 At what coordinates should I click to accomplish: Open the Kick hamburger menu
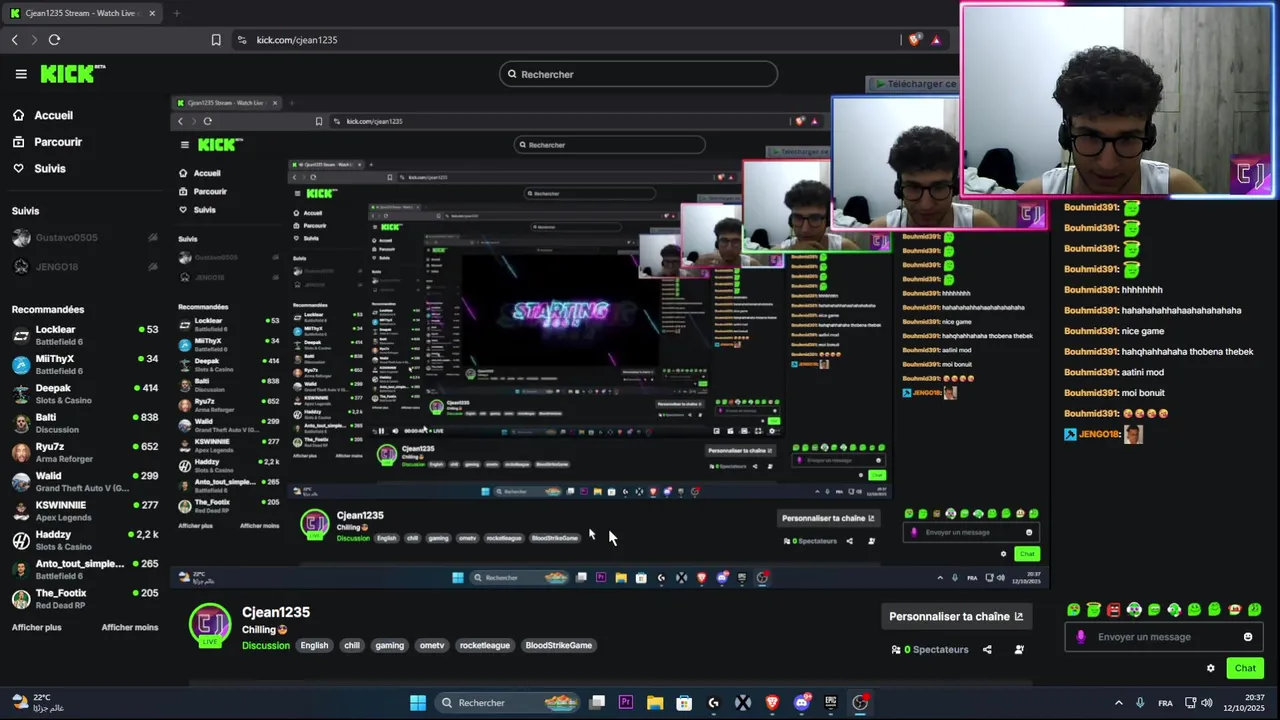21,74
